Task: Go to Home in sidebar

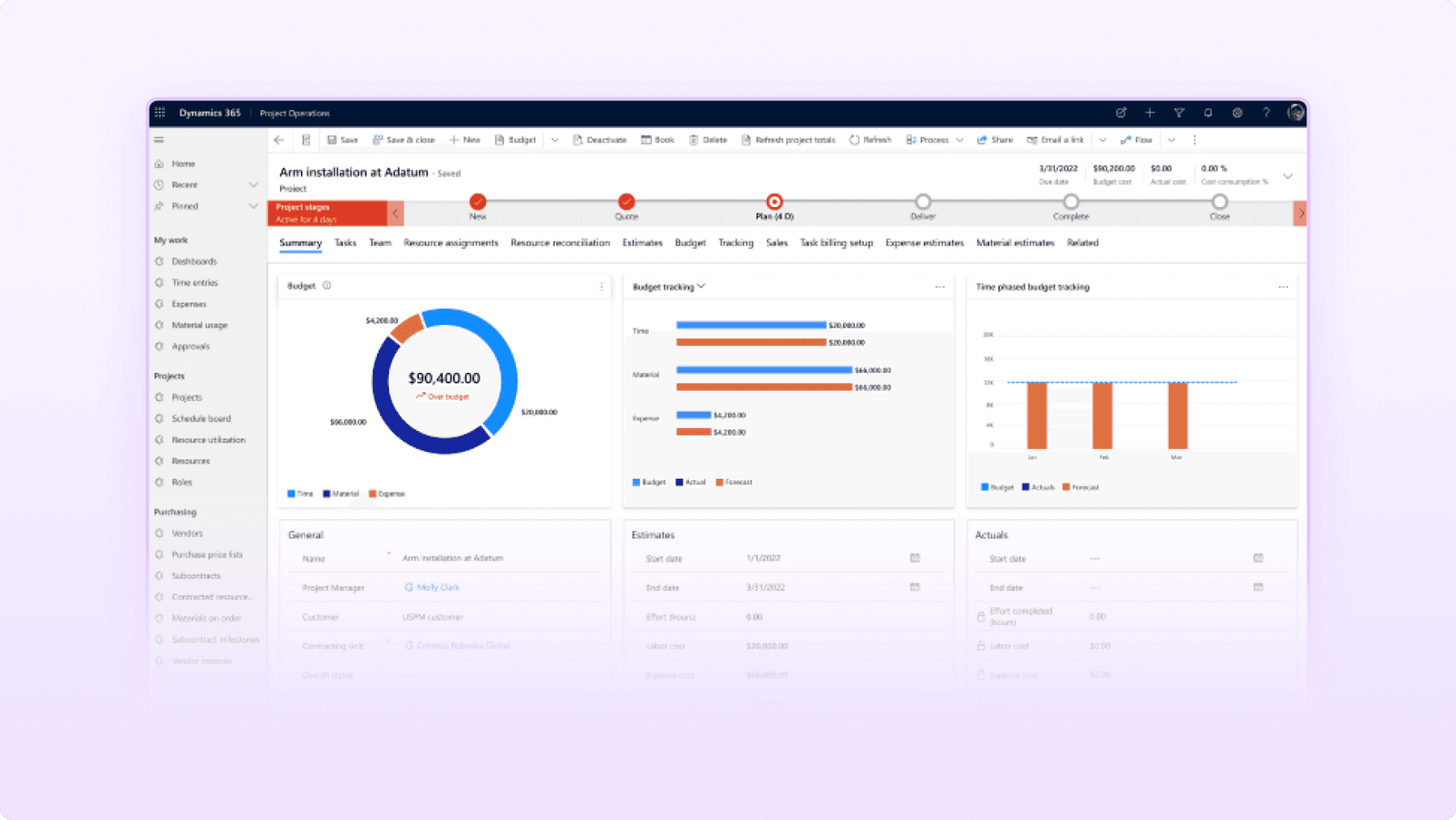Action: coord(184,163)
